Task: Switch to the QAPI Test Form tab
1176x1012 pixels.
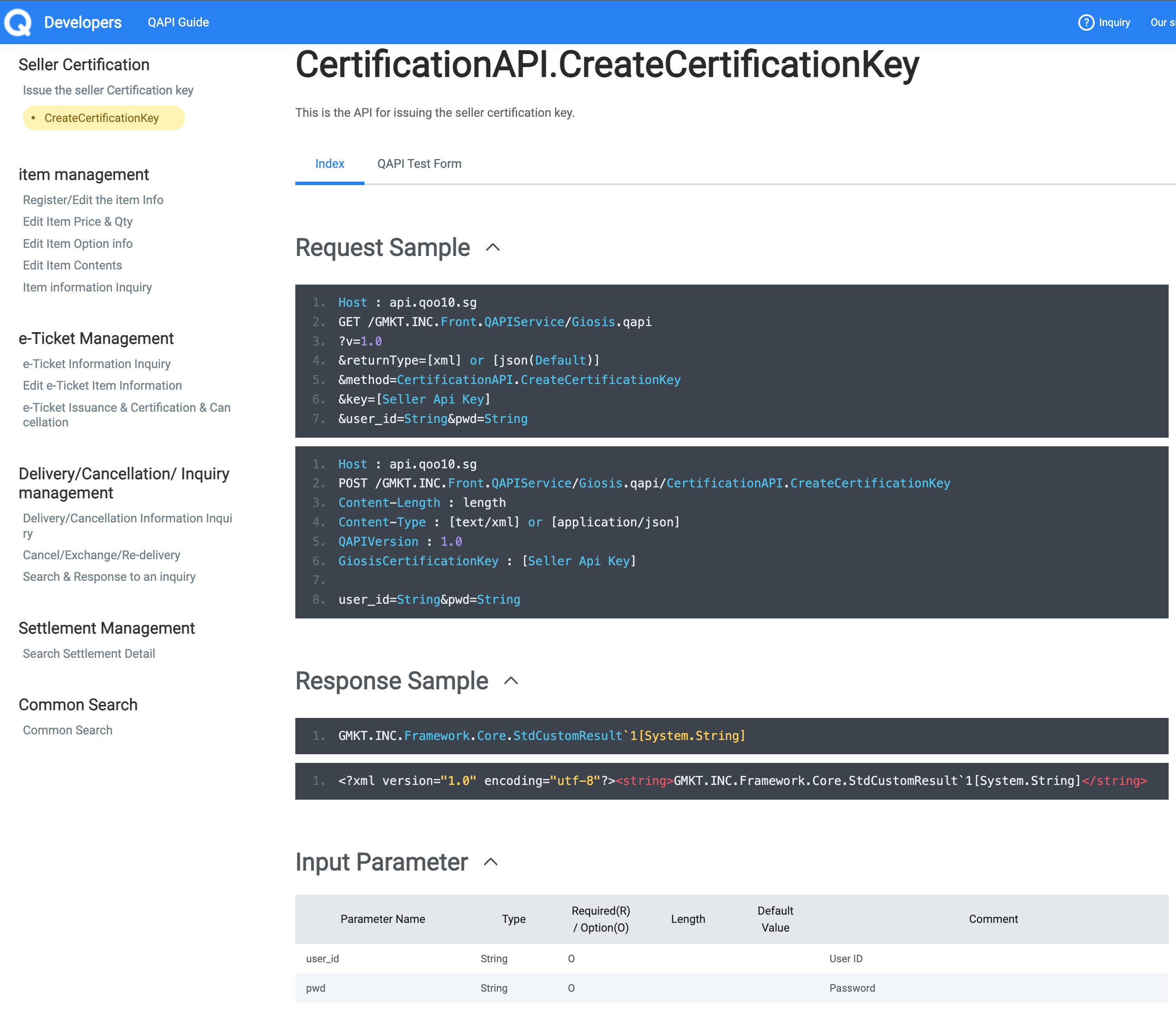Action: (x=419, y=163)
